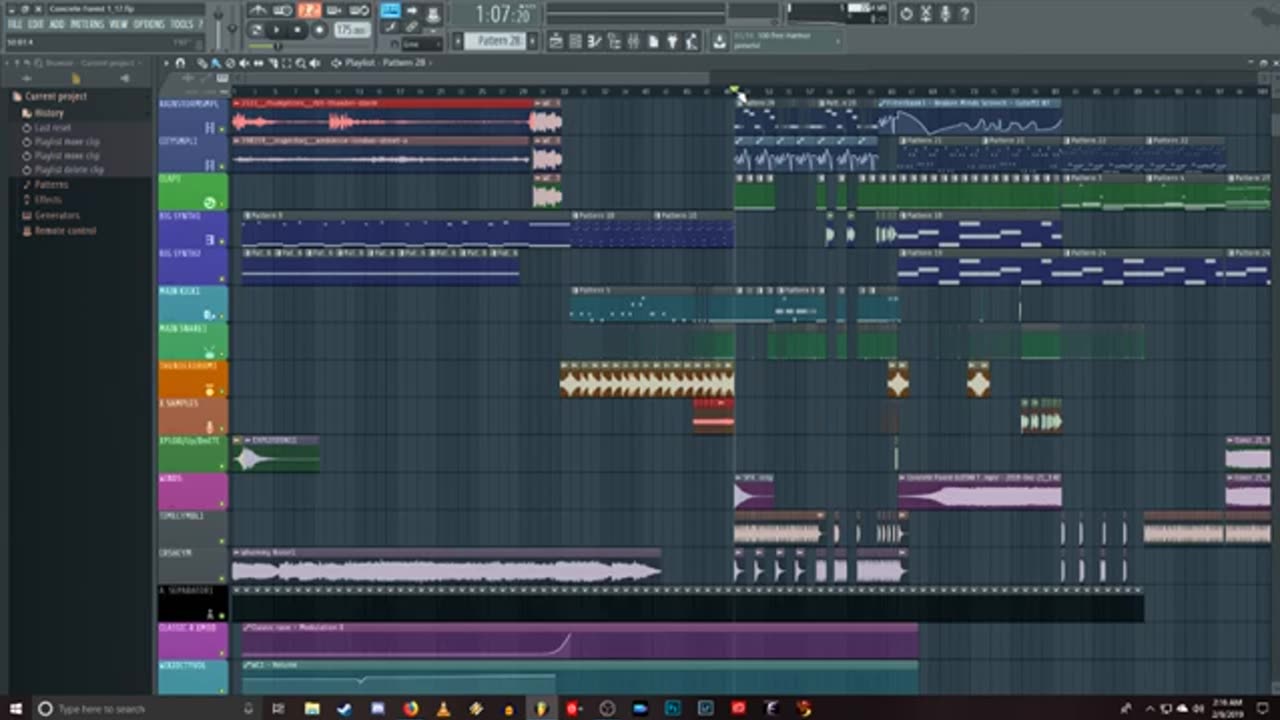Click the download icon on news panel
The width and height of the screenshot is (1280, 720).
(x=718, y=41)
